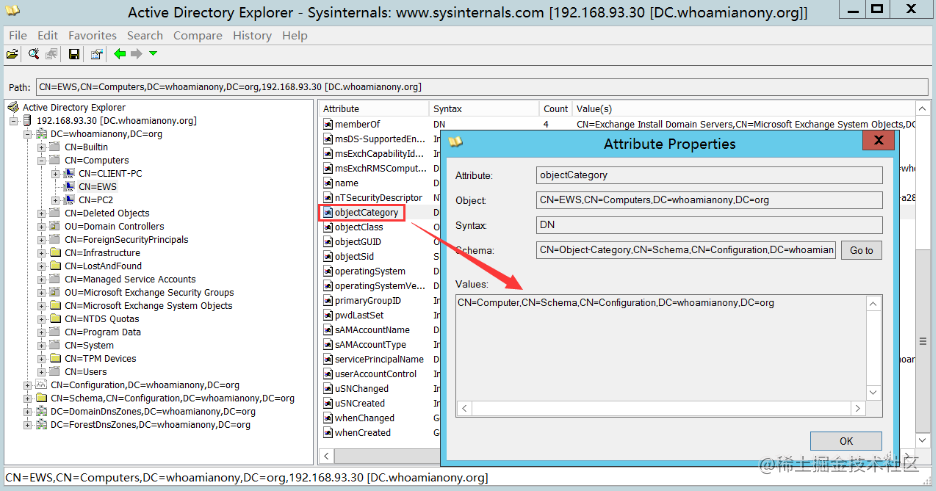936x491 pixels.
Task: Open the File menu
Action: pyautogui.click(x=18, y=36)
